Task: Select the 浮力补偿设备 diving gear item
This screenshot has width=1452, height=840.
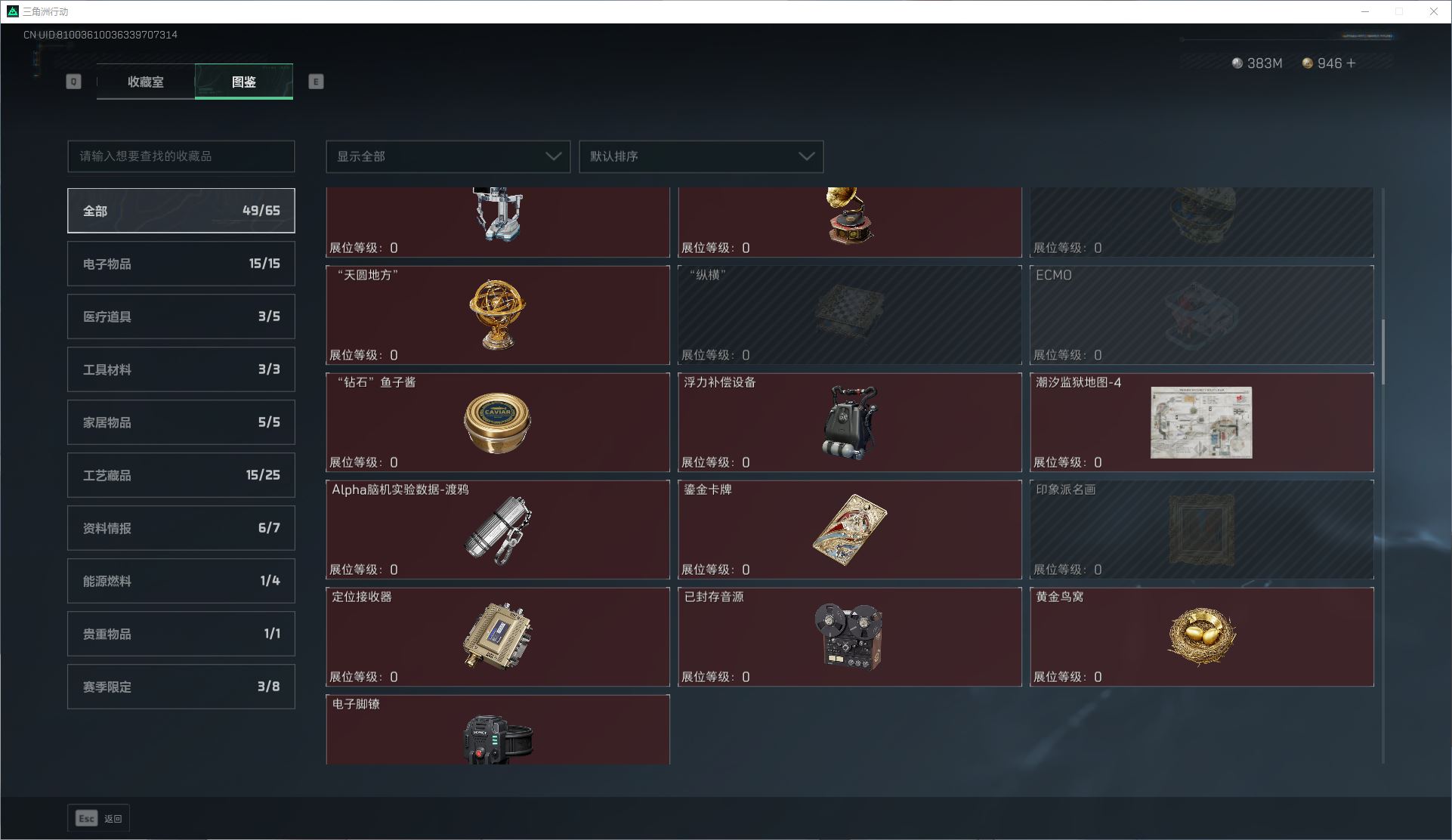Action: click(850, 422)
